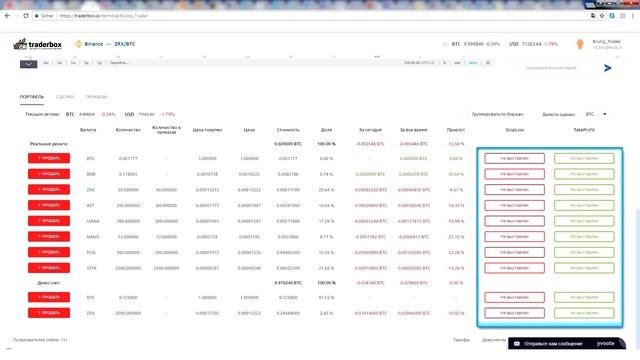Set TakeProfit for the NANO row
The width and height of the screenshot is (640, 360).
pyautogui.click(x=584, y=236)
